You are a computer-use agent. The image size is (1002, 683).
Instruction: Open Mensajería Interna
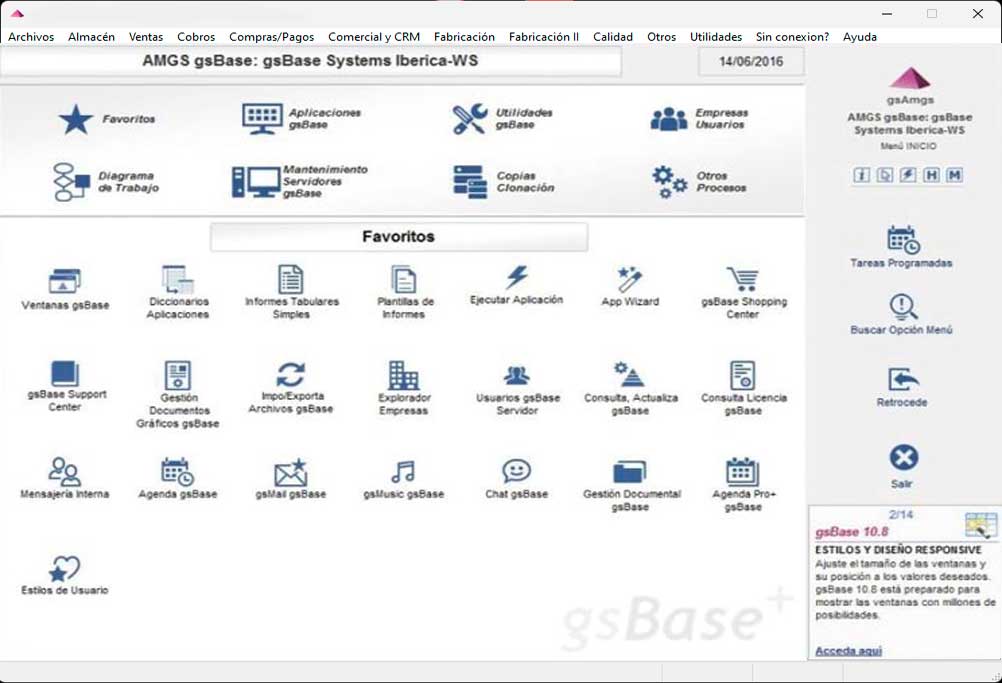(65, 478)
